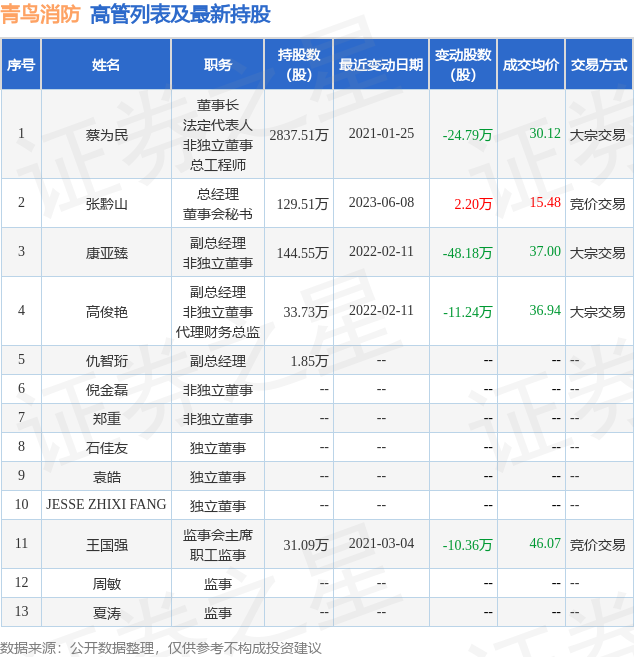634x657 pixels.
Task: Click the title 青鸟消防
Action: 40,14
